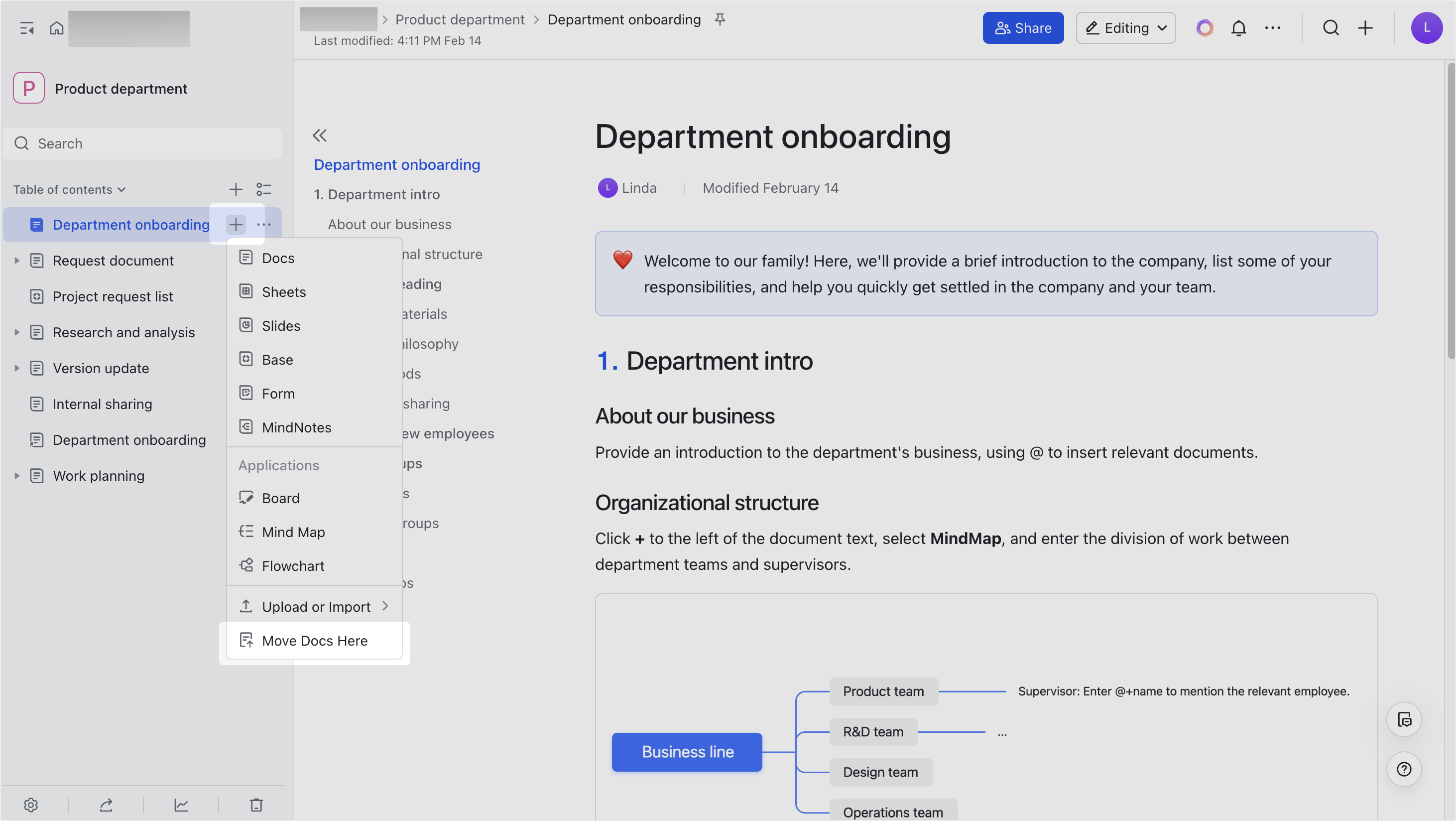Image resolution: width=1456 pixels, height=821 pixels.
Task: Select the Design team mind map node
Action: coord(880,772)
